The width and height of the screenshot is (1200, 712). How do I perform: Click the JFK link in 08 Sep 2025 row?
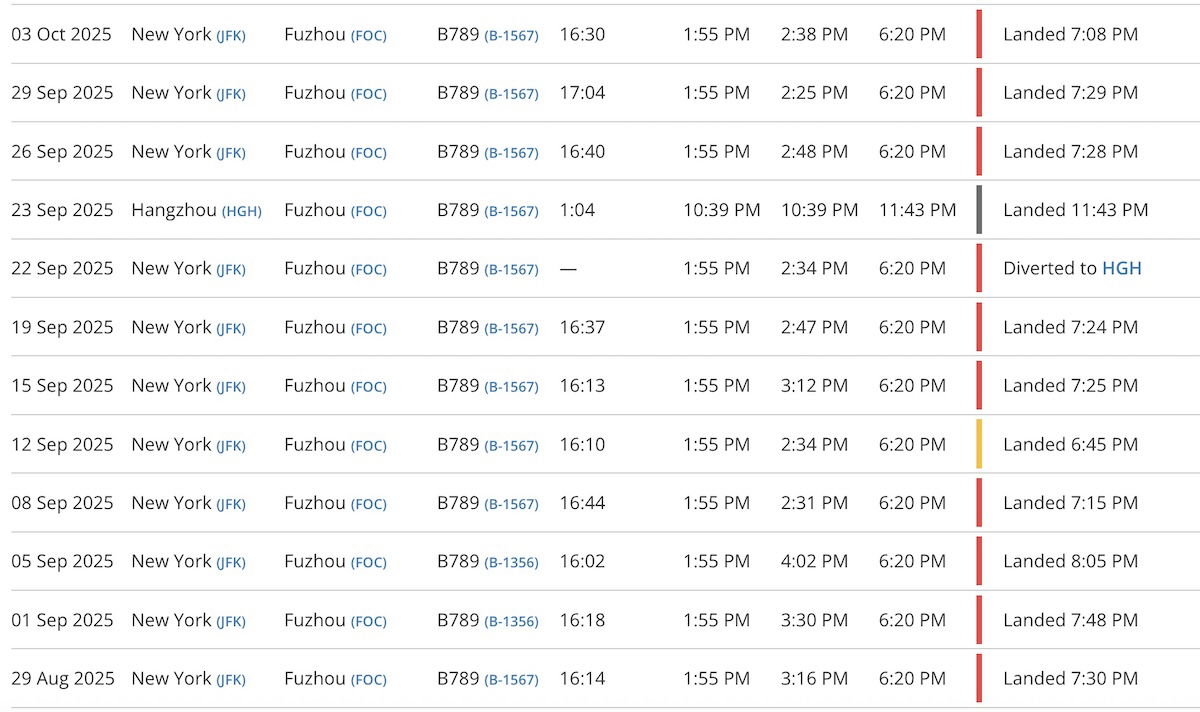coord(230,505)
